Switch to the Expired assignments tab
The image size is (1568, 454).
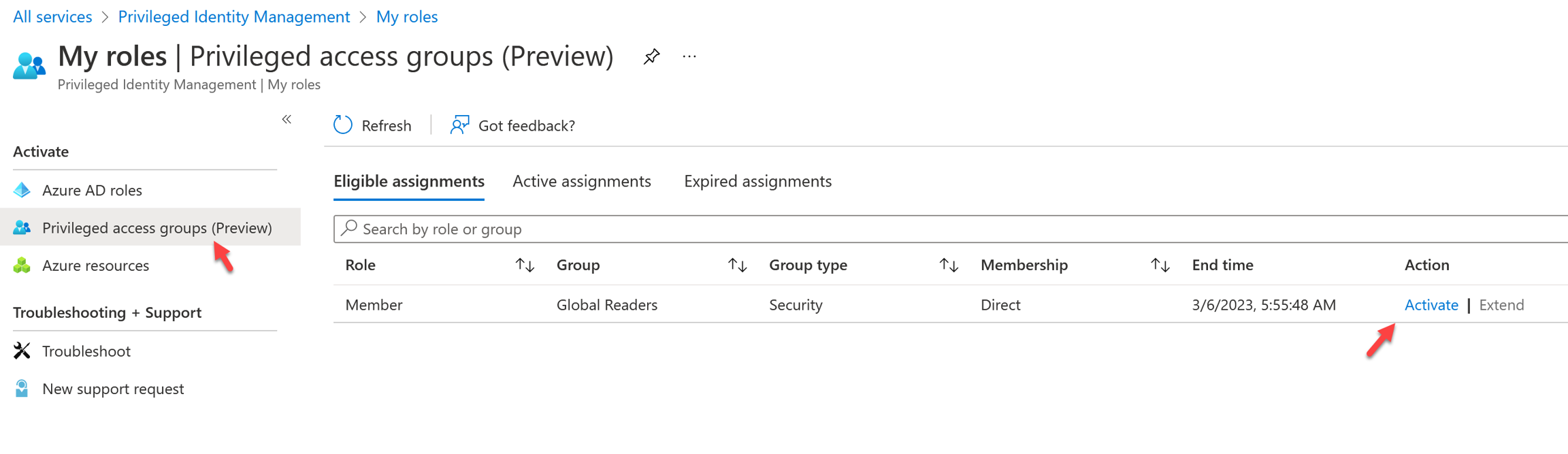point(757,181)
